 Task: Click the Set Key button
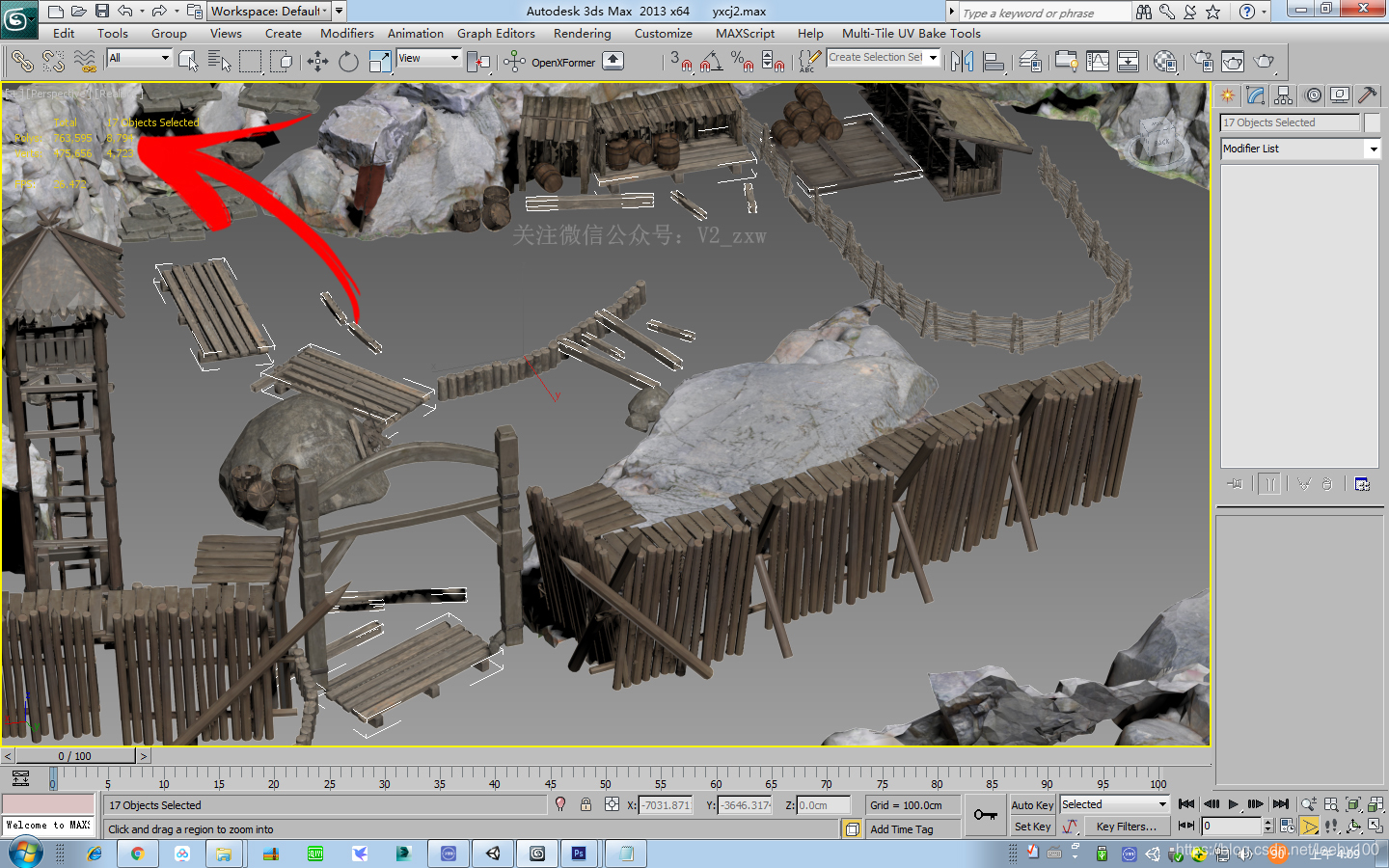[1032, 827]
